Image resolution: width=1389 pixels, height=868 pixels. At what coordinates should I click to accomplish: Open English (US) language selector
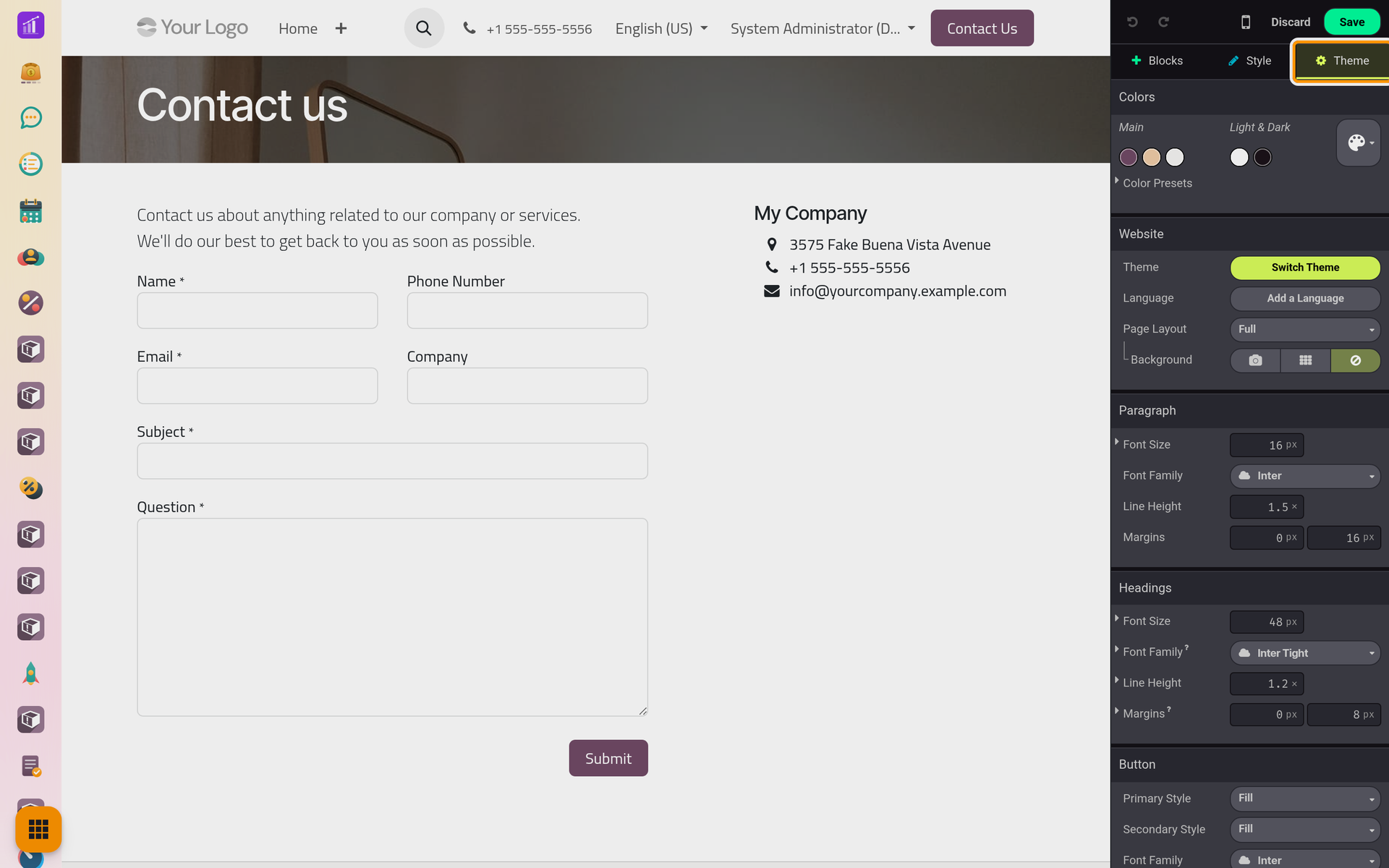tap(661, 28)
